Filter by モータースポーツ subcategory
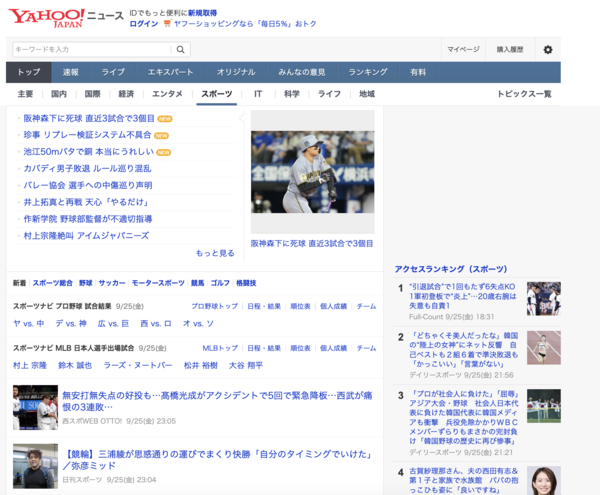600x495 pixels. [158, 283]
